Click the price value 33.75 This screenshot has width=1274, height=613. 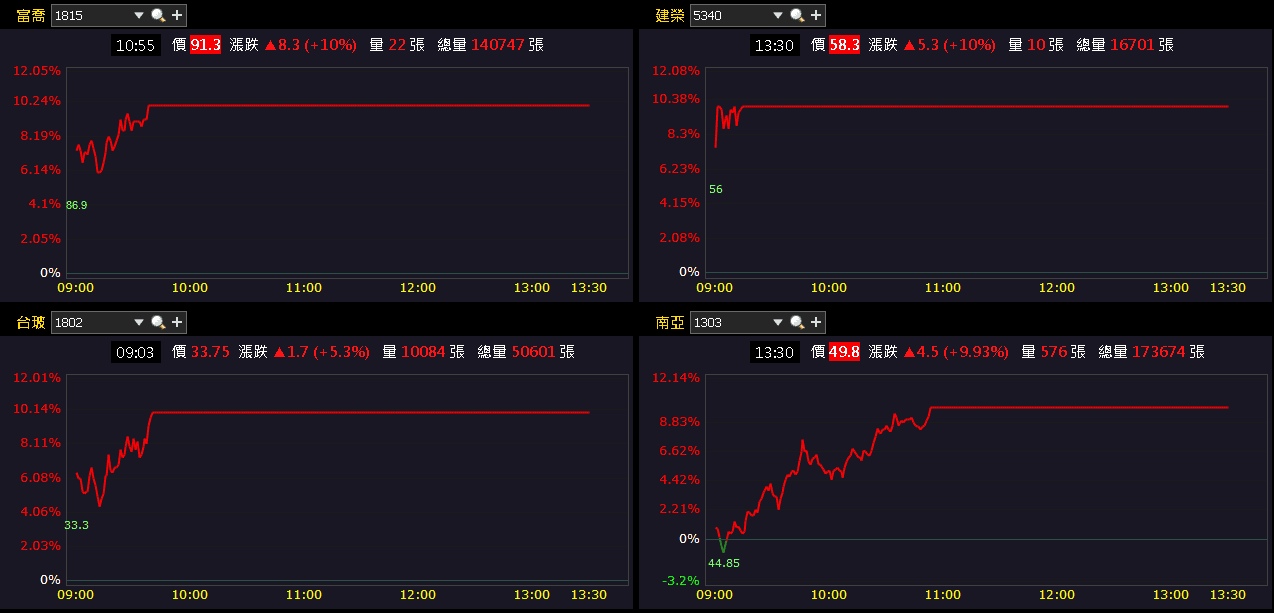pyautogui.click(x=210, y=352)
